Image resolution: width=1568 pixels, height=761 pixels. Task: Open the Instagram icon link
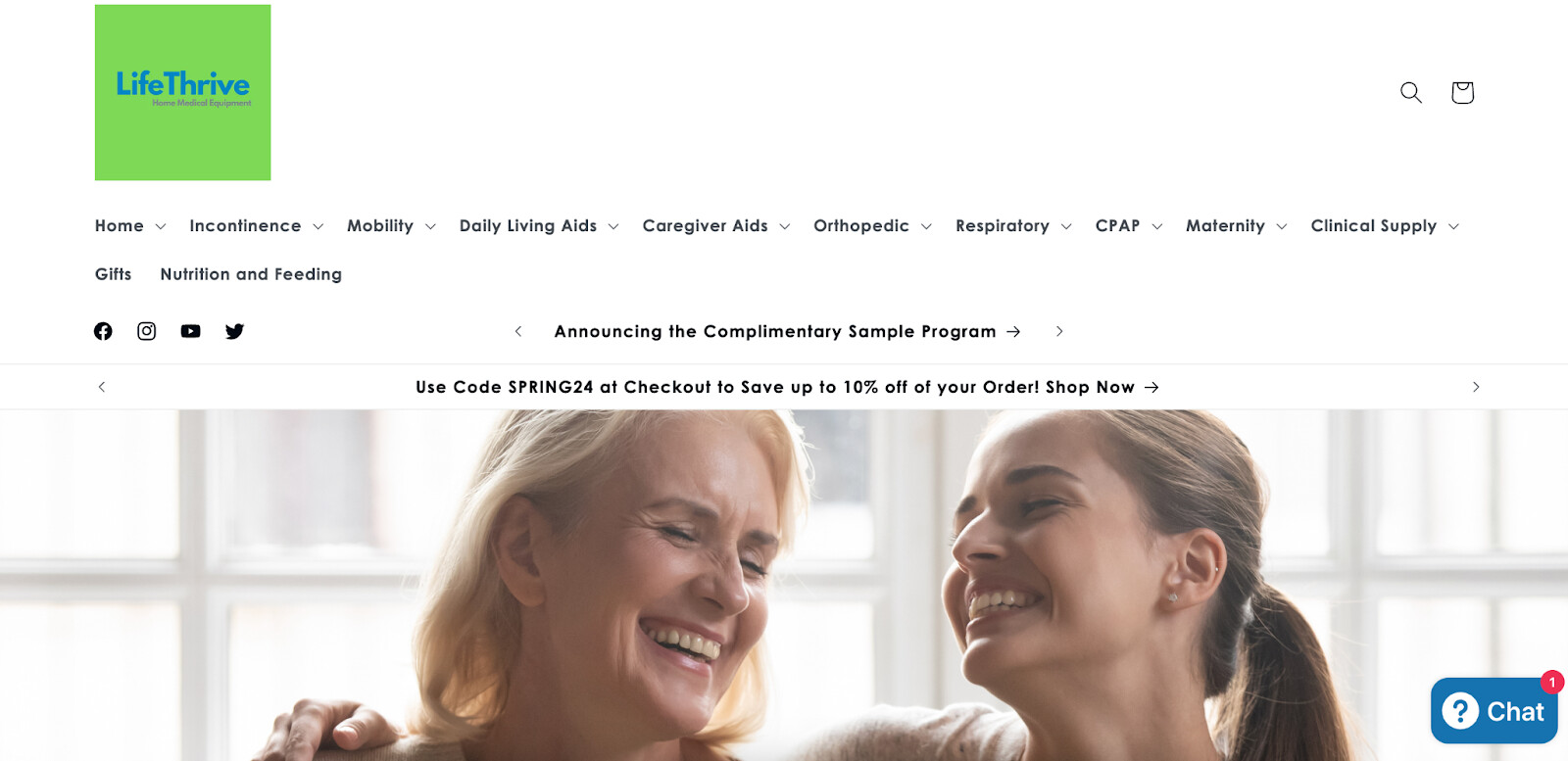pos(147,331)
